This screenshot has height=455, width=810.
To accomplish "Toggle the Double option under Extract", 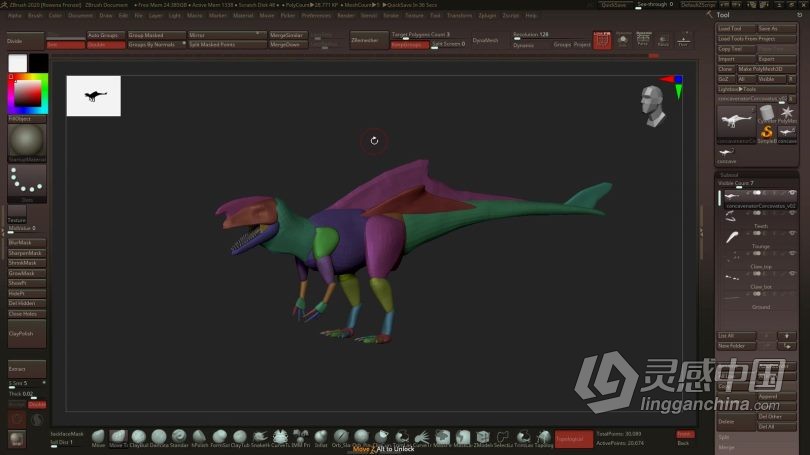I will [37, 405].
